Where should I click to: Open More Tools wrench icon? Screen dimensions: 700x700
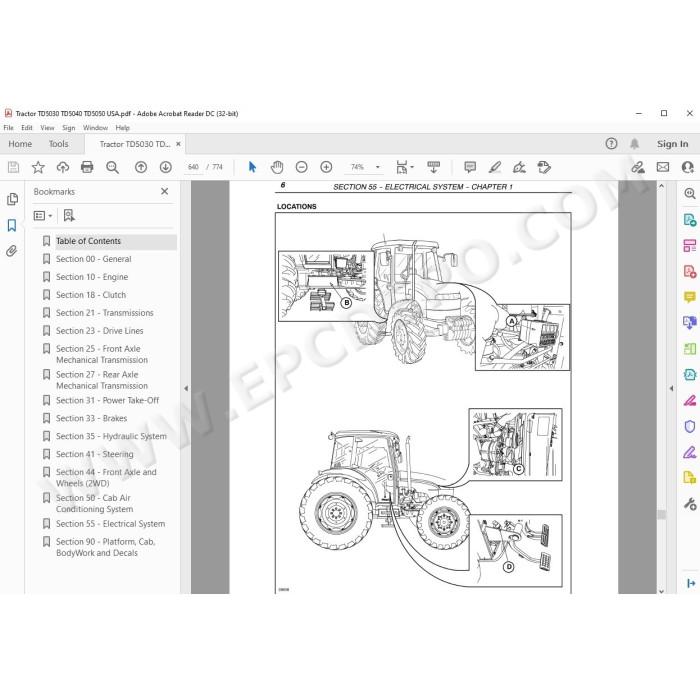coord(690,504)
